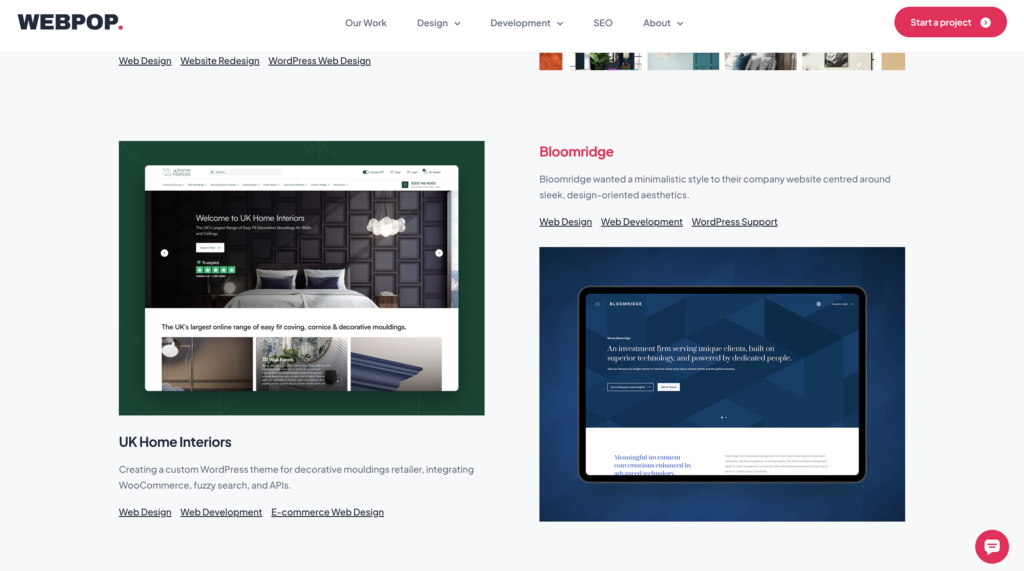Click Web Design link under Bloomridge
The image size is (1024, 571).
coord(566,221)
